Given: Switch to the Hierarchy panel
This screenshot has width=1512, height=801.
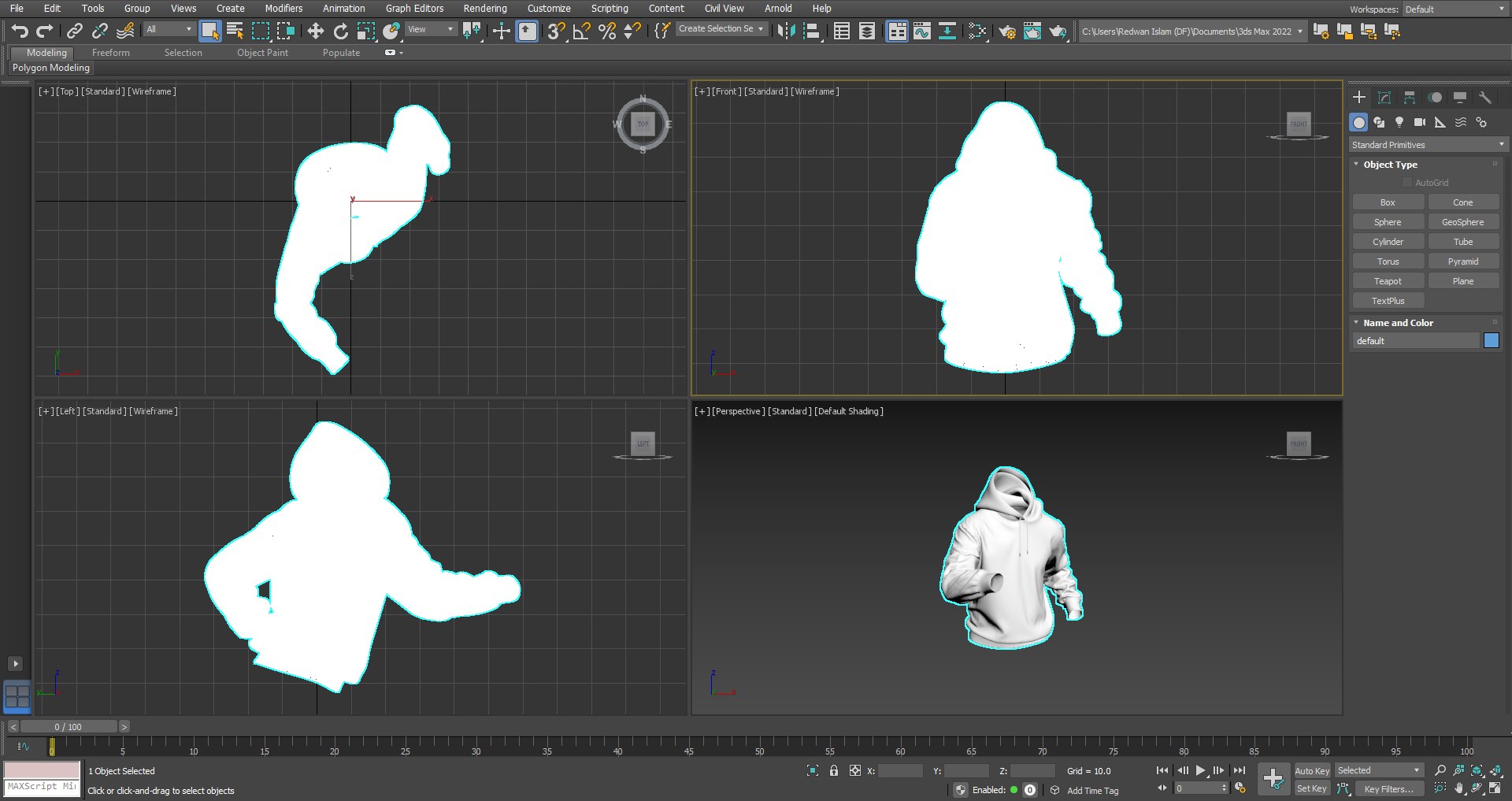Looking at the screenshot, I should click(1410, 97).
